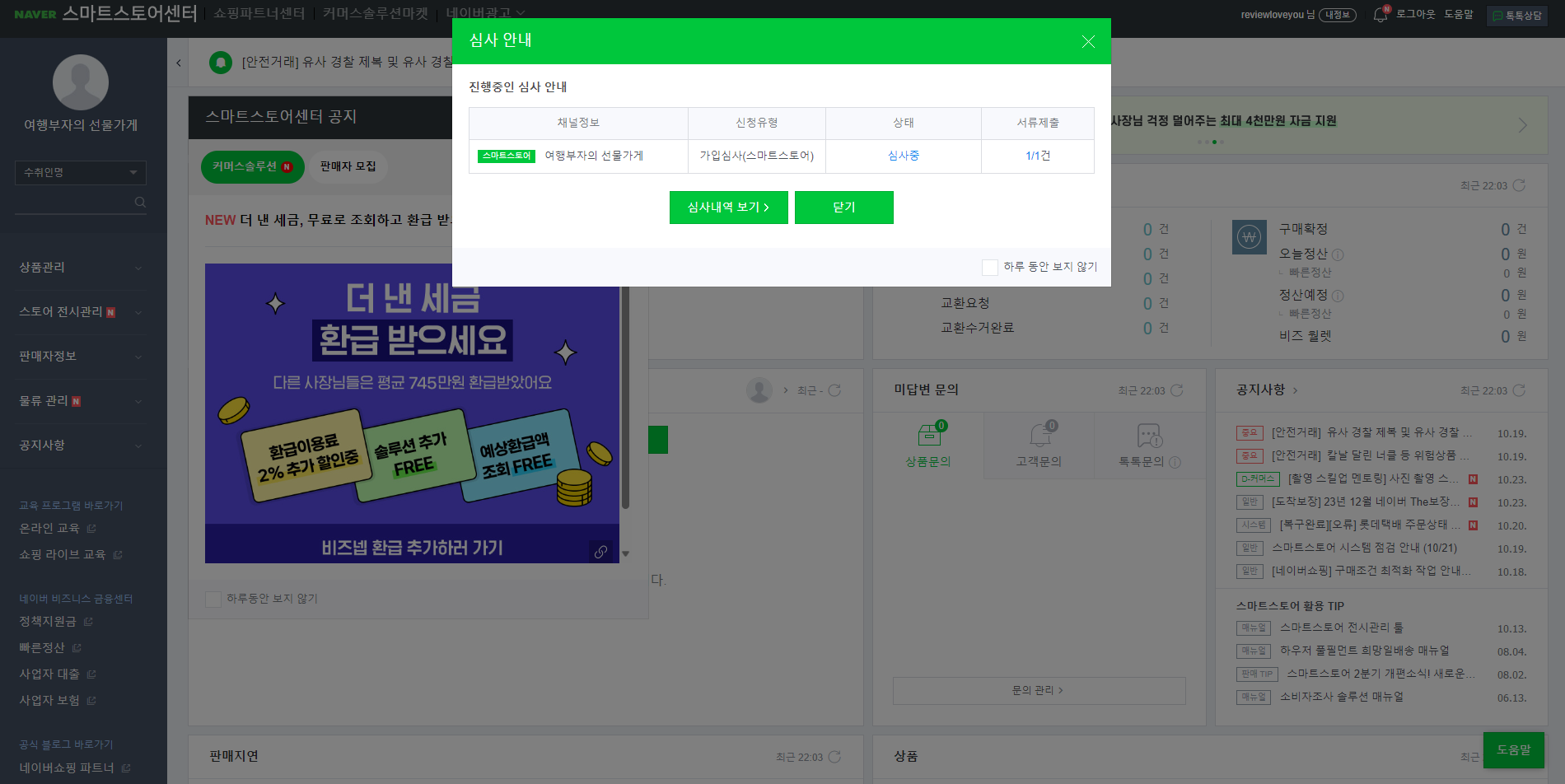This screenshot has height=784, width=1565.
Task: Click link icon on tax refund banner
Action: pos(600,551)
